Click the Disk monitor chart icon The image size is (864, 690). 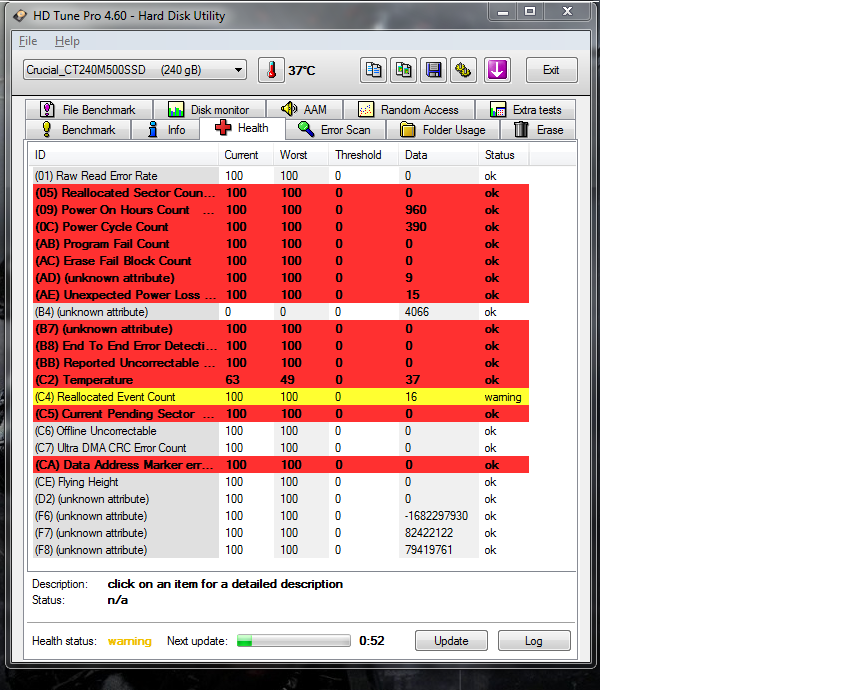coord(176,109)
